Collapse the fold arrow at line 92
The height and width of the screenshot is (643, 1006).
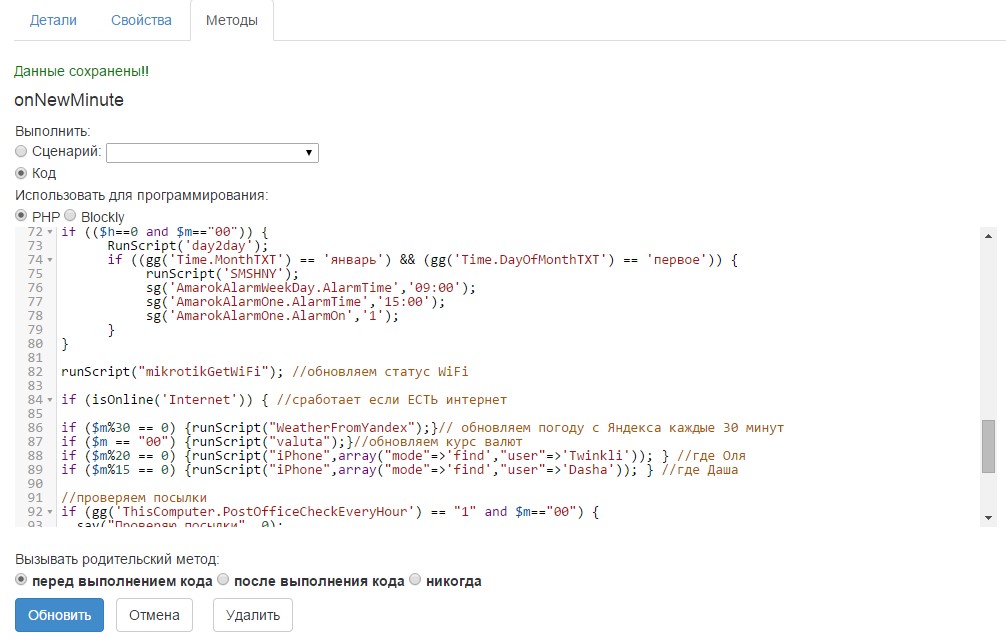coord(48,511)
